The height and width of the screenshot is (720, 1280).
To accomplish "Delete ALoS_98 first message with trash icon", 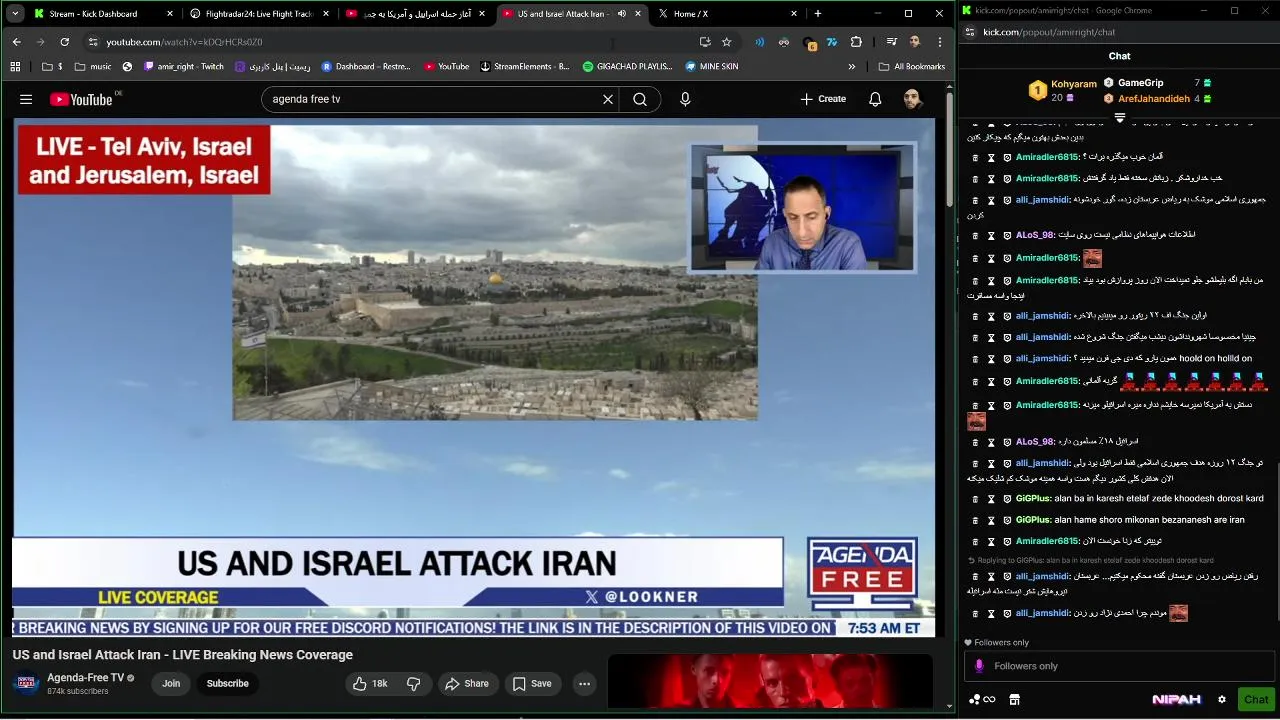I will [975, 236].
